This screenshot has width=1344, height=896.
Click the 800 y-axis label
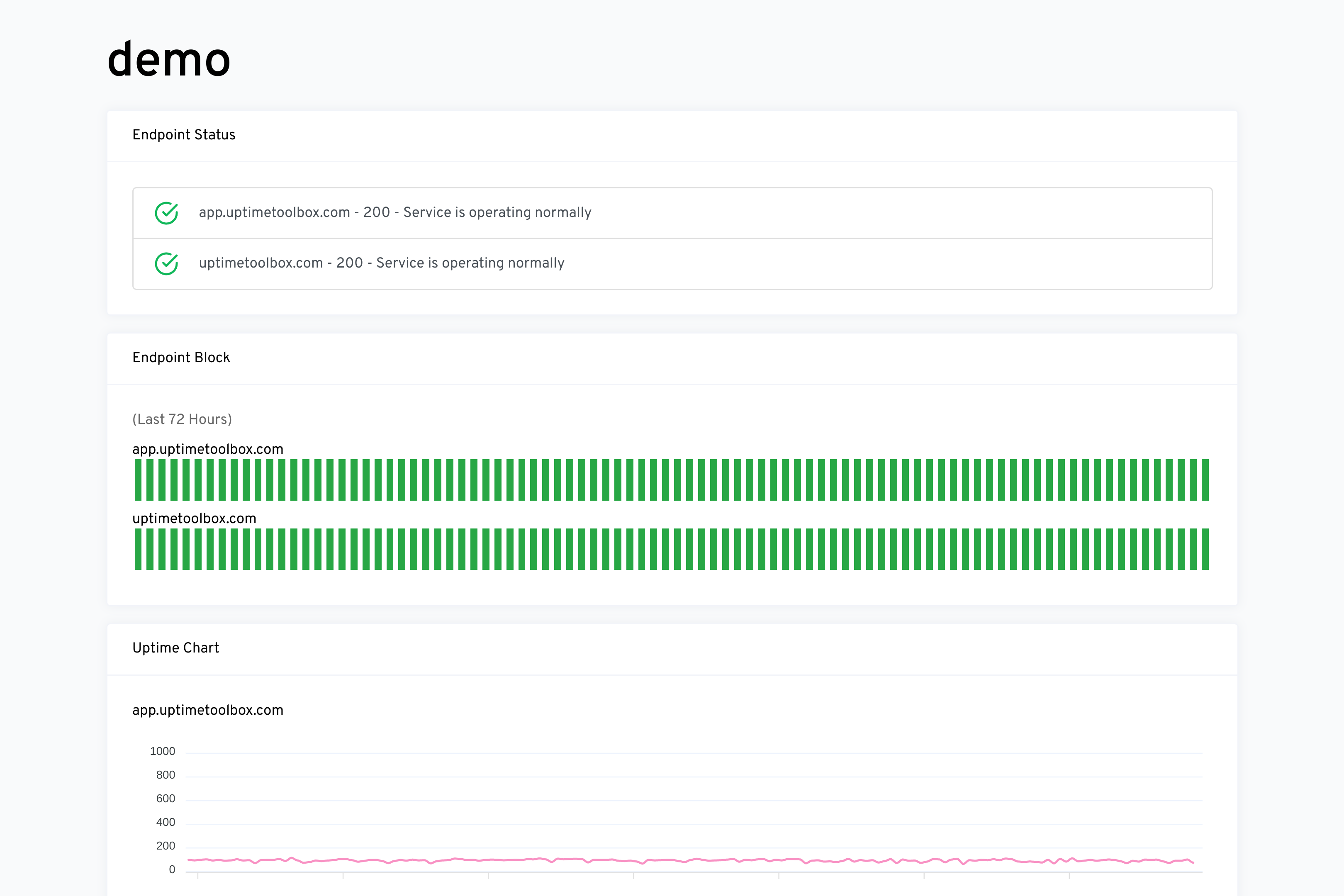point(166,775)
